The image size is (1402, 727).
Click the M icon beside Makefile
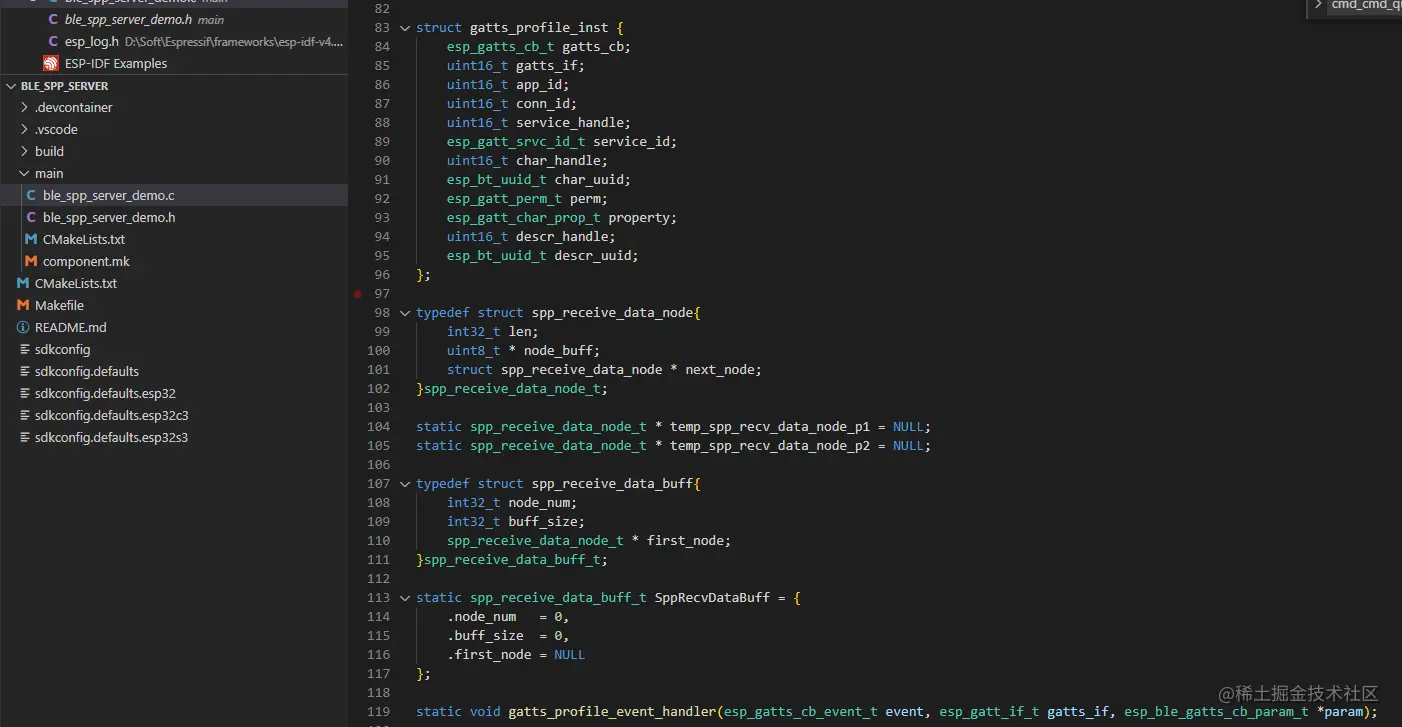23,305
